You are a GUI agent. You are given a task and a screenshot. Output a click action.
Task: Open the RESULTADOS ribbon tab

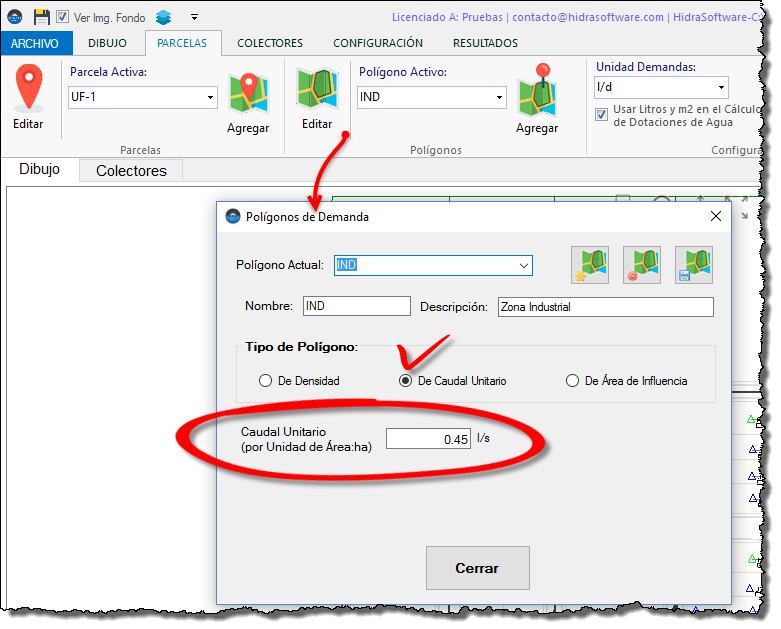485,43
